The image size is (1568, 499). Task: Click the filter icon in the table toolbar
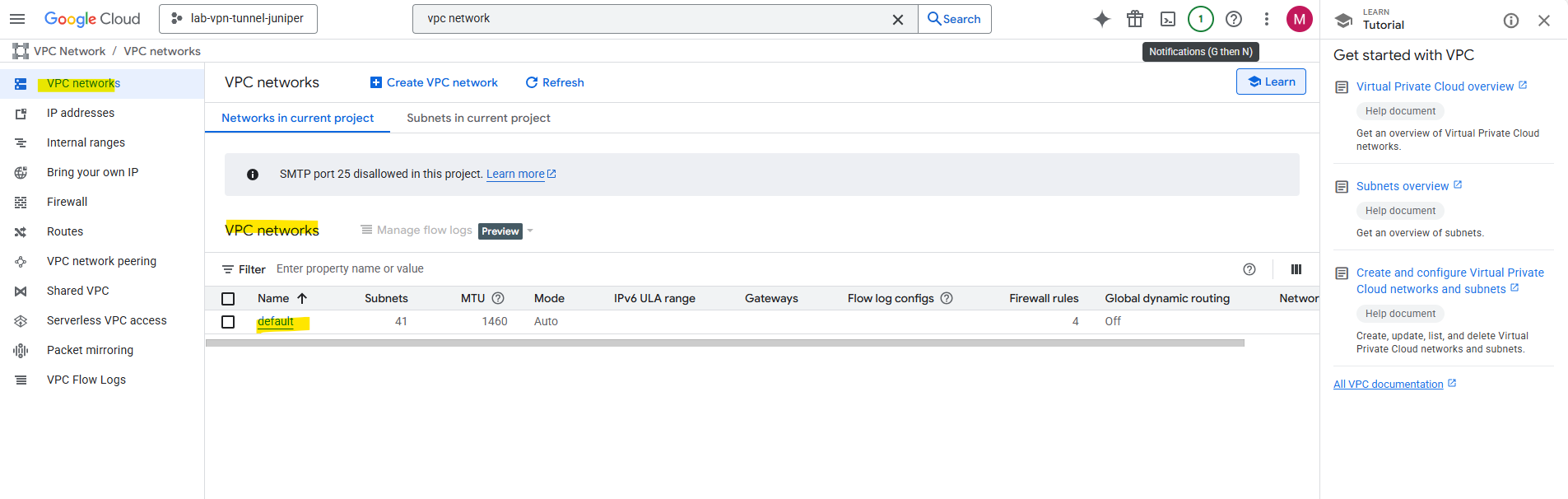click(228, 269)
